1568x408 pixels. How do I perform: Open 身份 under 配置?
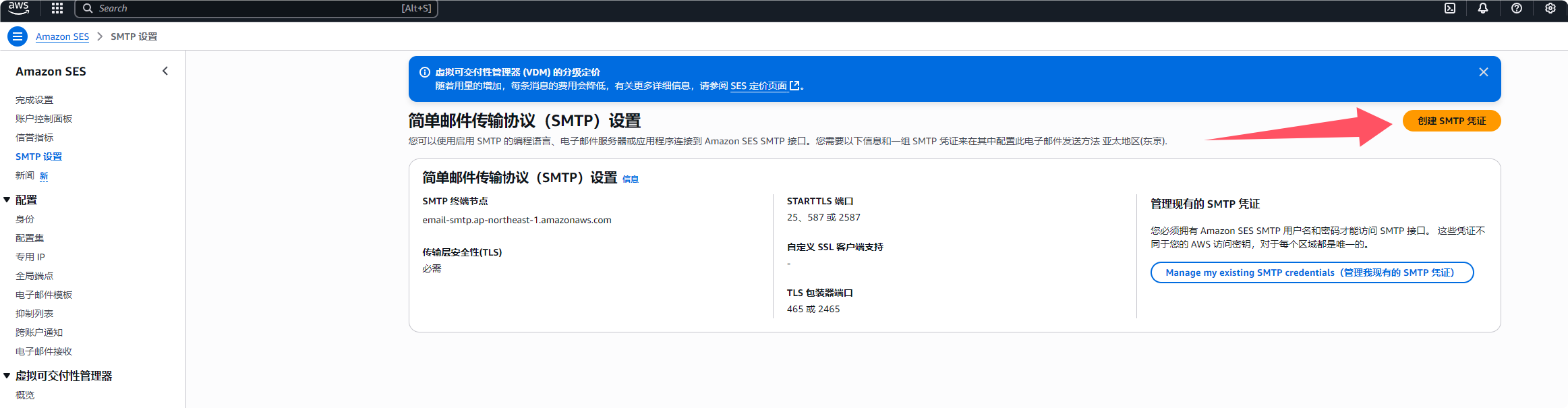pos(25,219)
